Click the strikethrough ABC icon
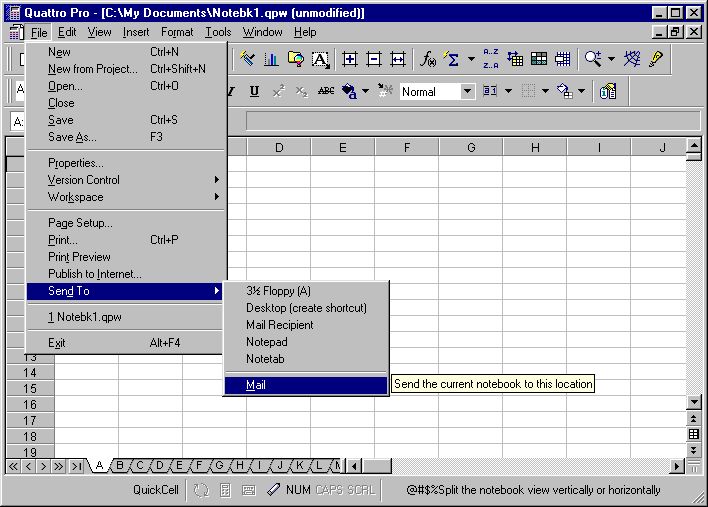The height and width of the screenshot is (507, 708). (326, 92)
